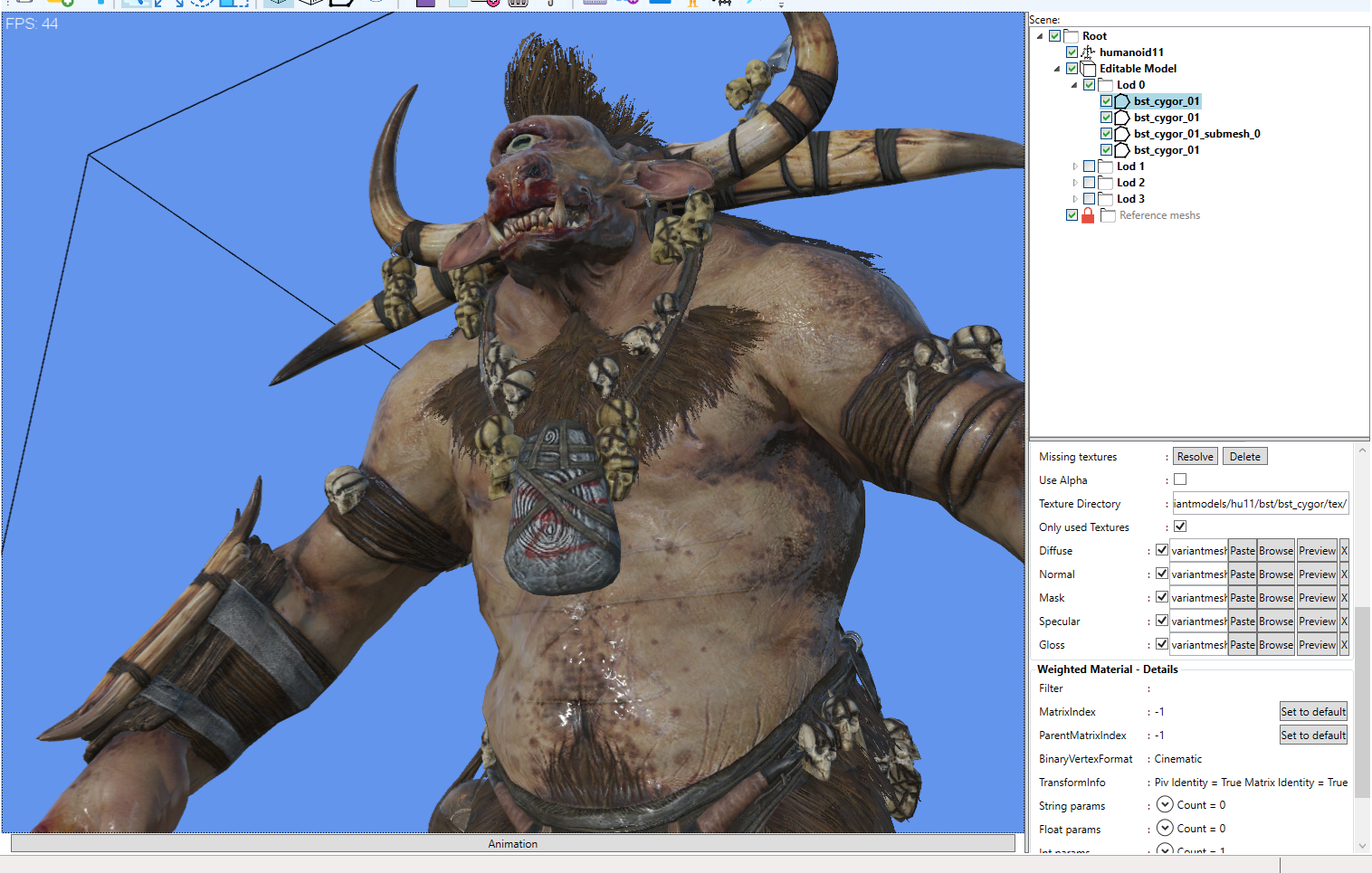Uncheck the Mask texture checkbox
The width and height of the screenshot is (1372, 873).
point(1162,597)
